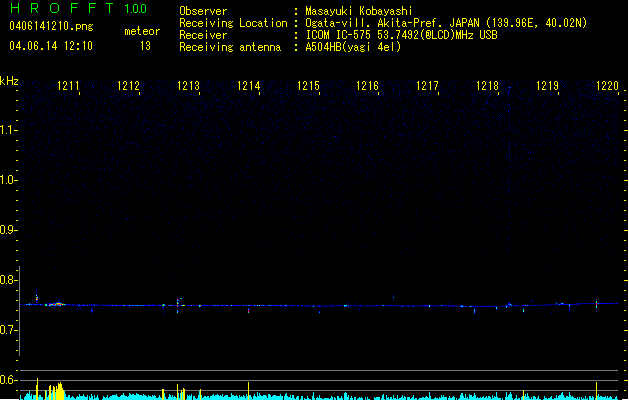This screenshot has width=629, height=400.
Task: Click the bright echo cluster before 1211
Action: click(55, 304)
